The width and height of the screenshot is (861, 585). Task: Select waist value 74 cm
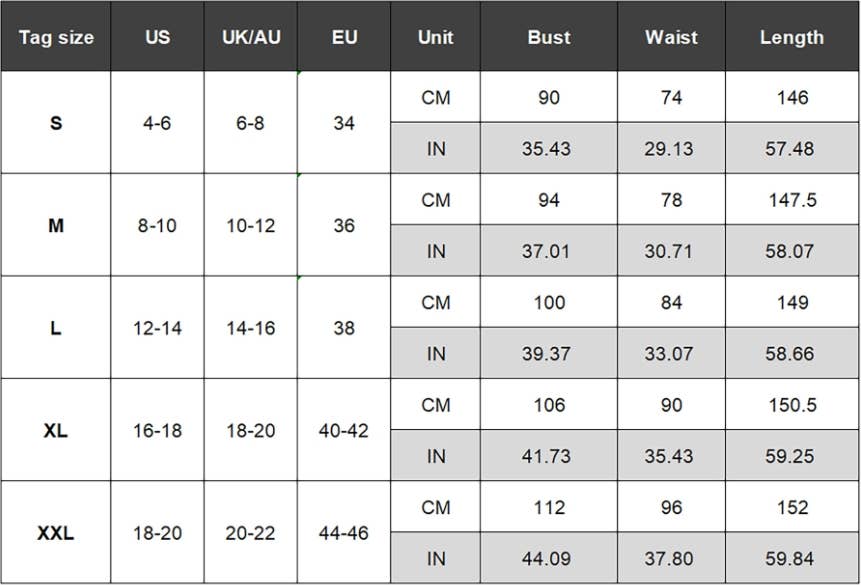(x=671, y=98)
